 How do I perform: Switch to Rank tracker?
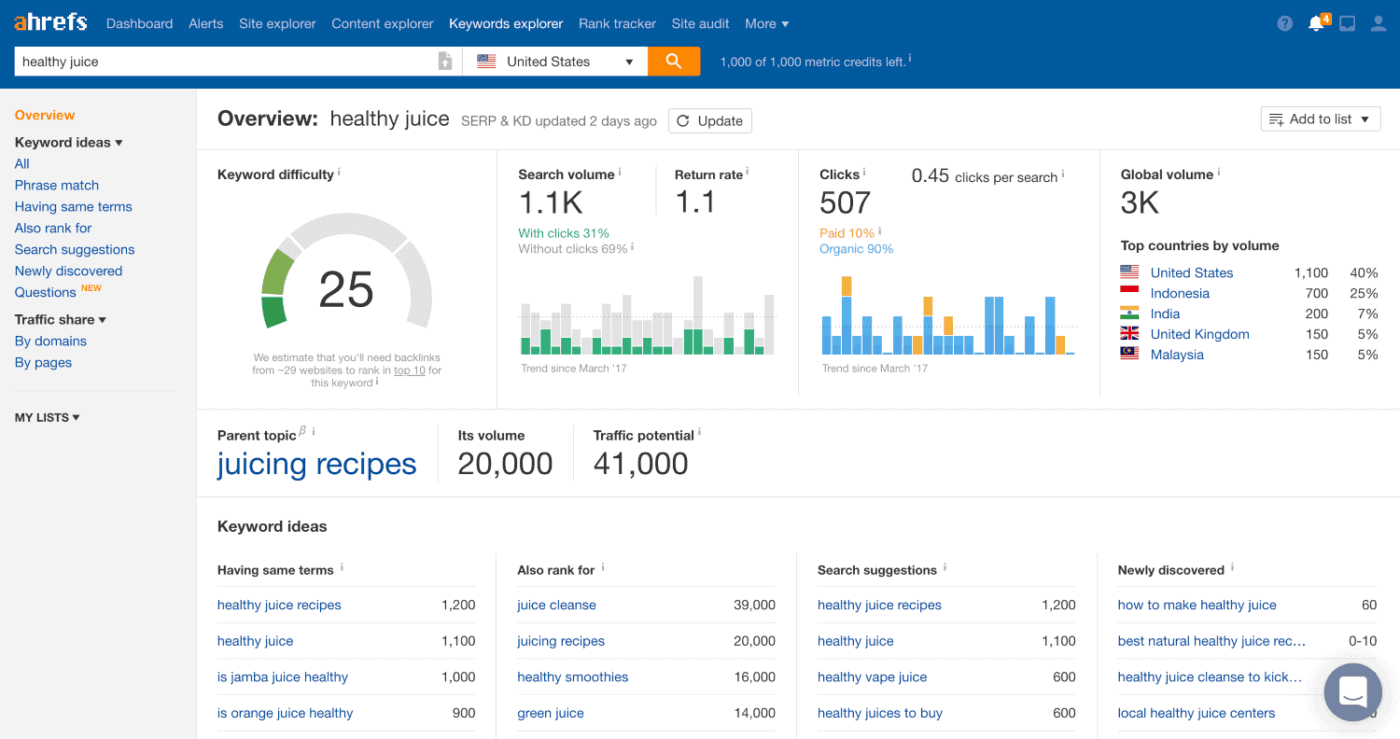[x=616, y=23]
